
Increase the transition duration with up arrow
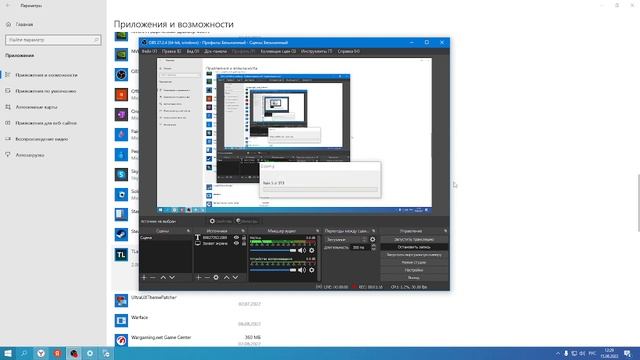click(373, 246)
